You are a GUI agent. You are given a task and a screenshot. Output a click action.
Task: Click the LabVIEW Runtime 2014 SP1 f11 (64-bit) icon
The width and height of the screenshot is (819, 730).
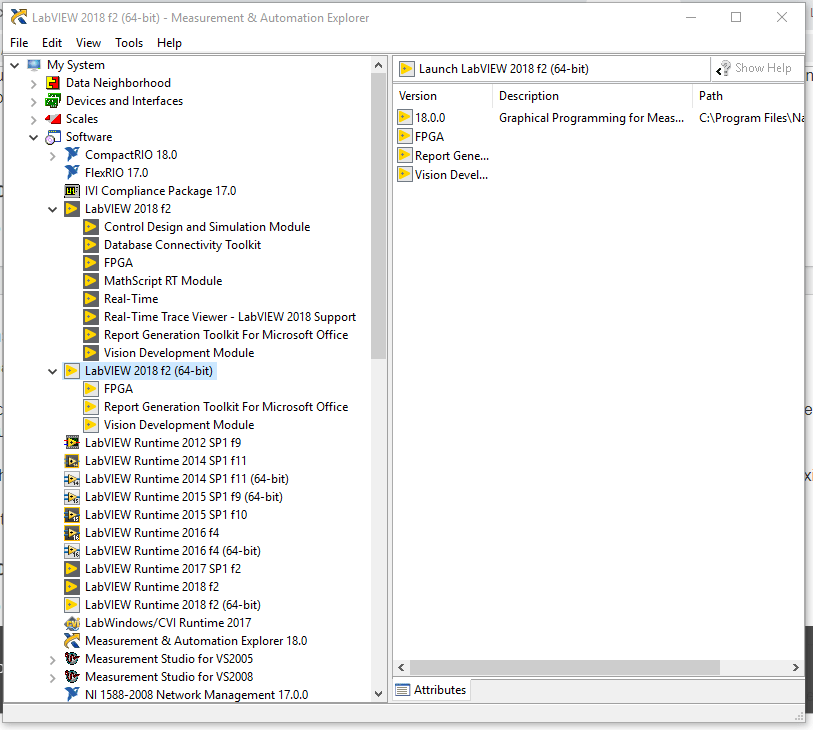point(72,479)
